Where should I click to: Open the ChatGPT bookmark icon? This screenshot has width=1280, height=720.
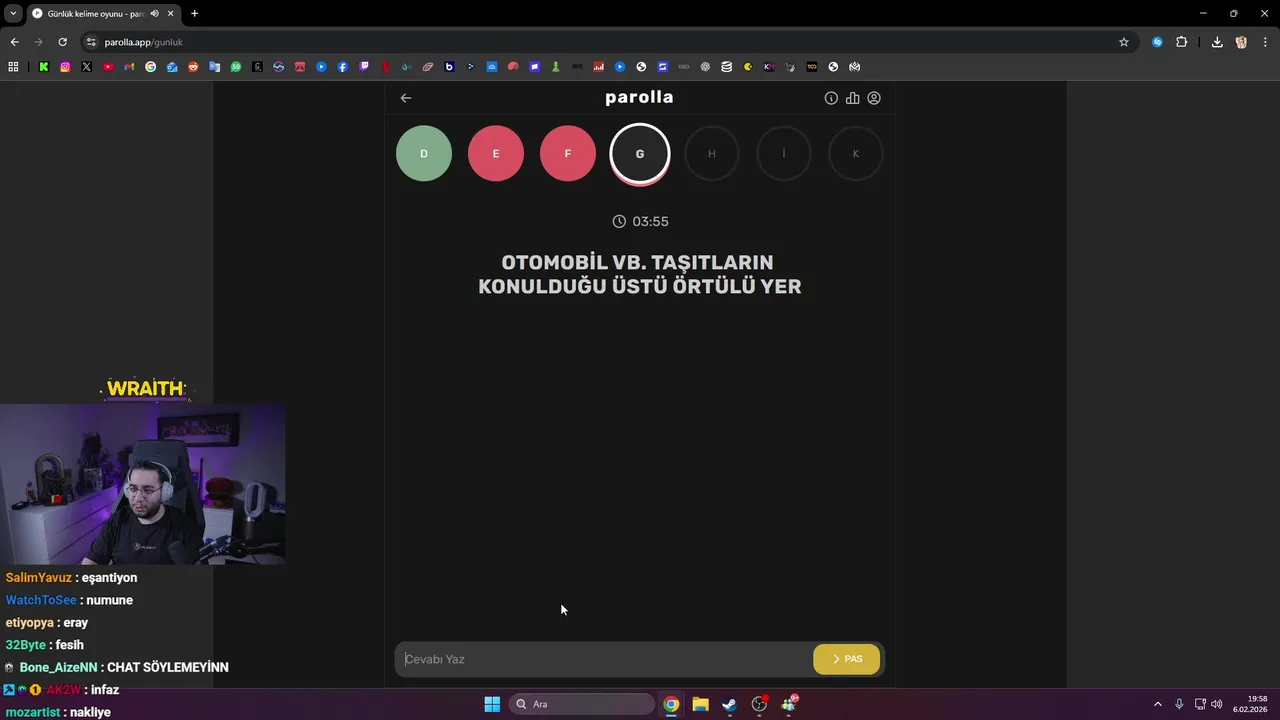(705, 67)
